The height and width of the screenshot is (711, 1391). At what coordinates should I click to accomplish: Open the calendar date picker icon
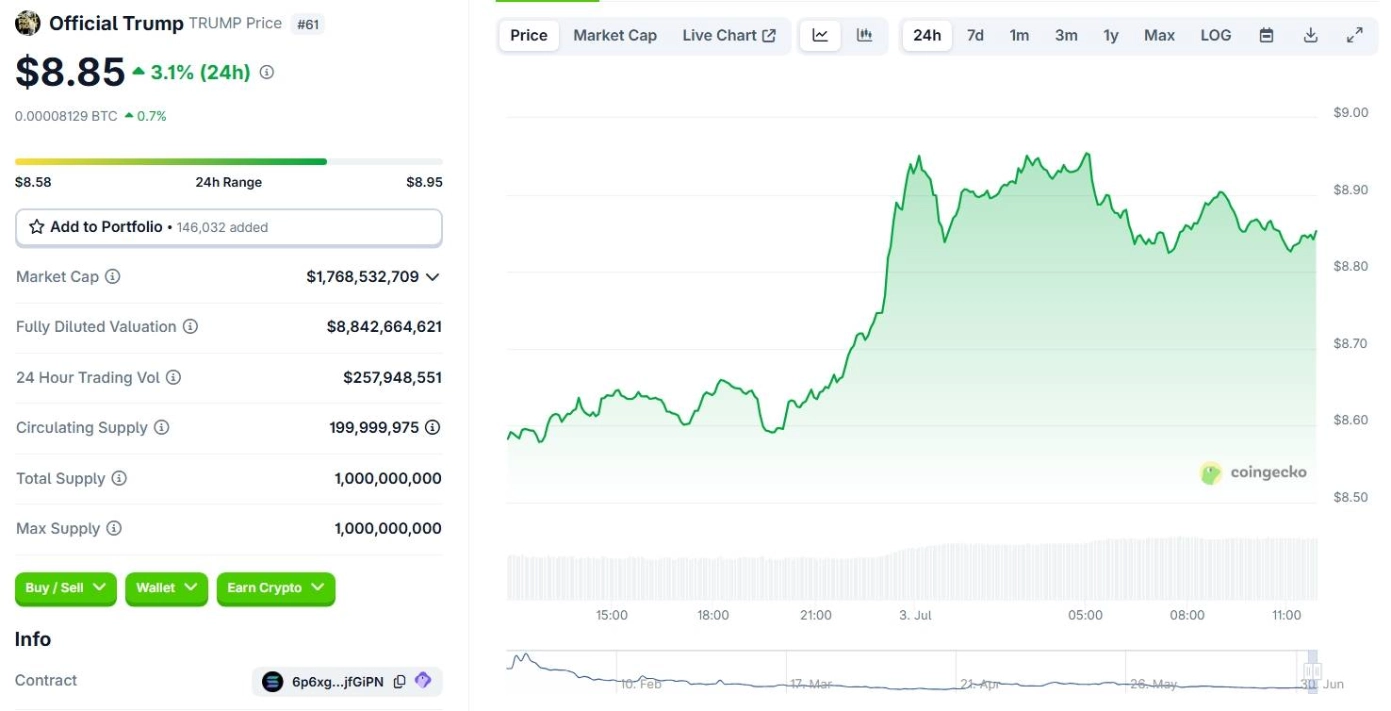[x=1266, y=35]
